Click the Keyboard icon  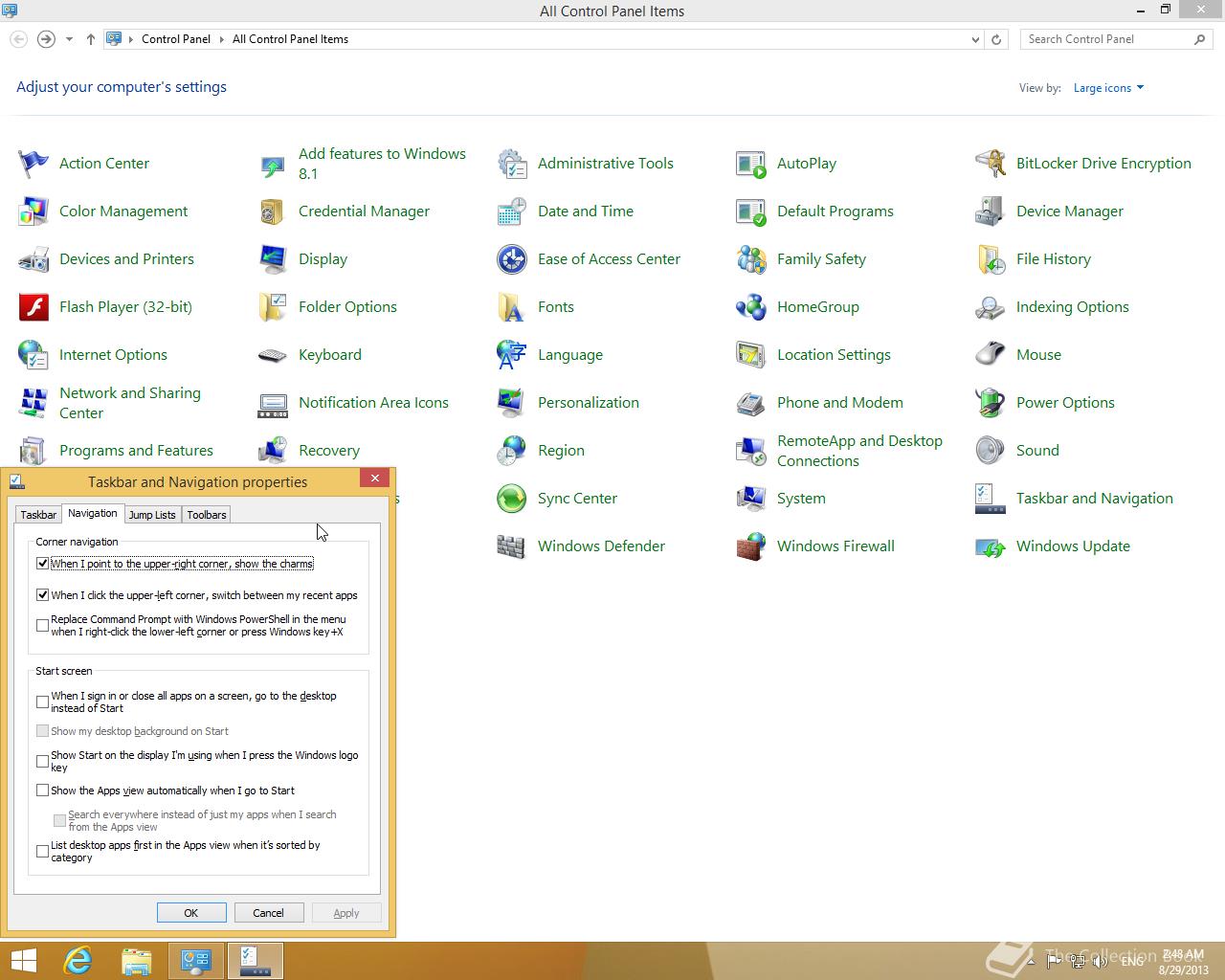[273, 355]
